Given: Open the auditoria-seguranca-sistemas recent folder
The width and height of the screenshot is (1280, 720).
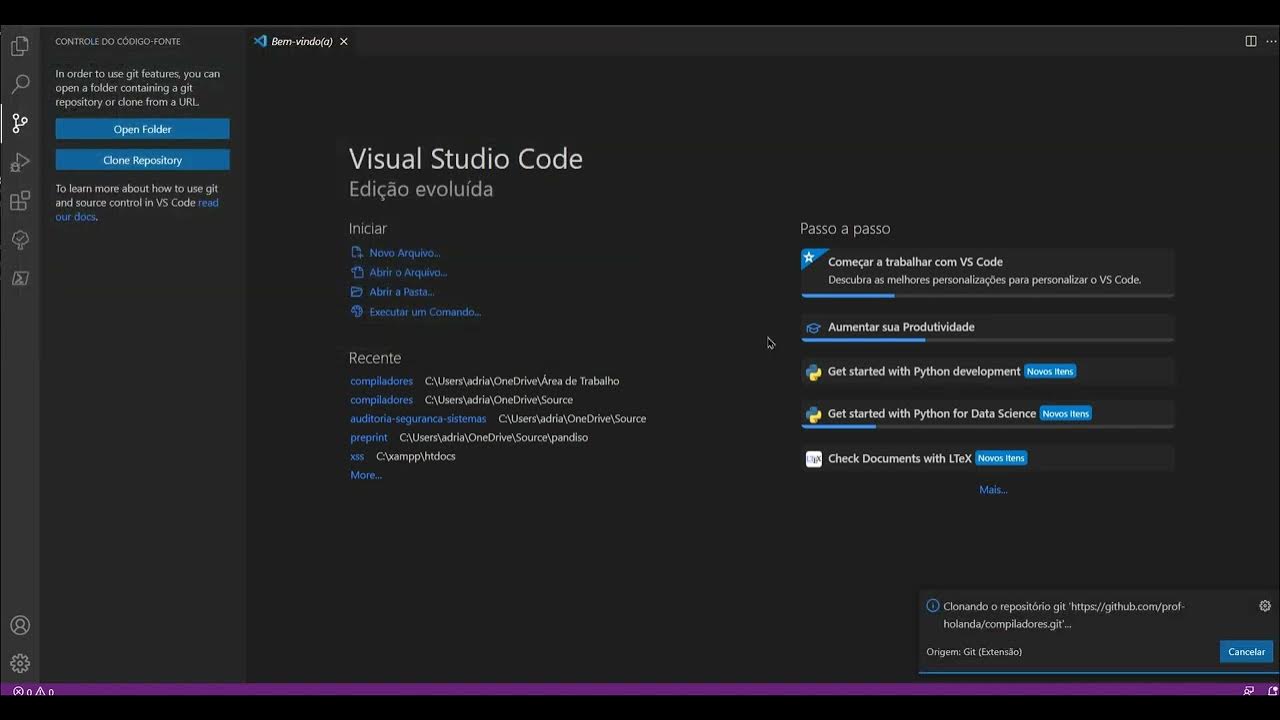Looking at the screenshot, I should 418,419.
